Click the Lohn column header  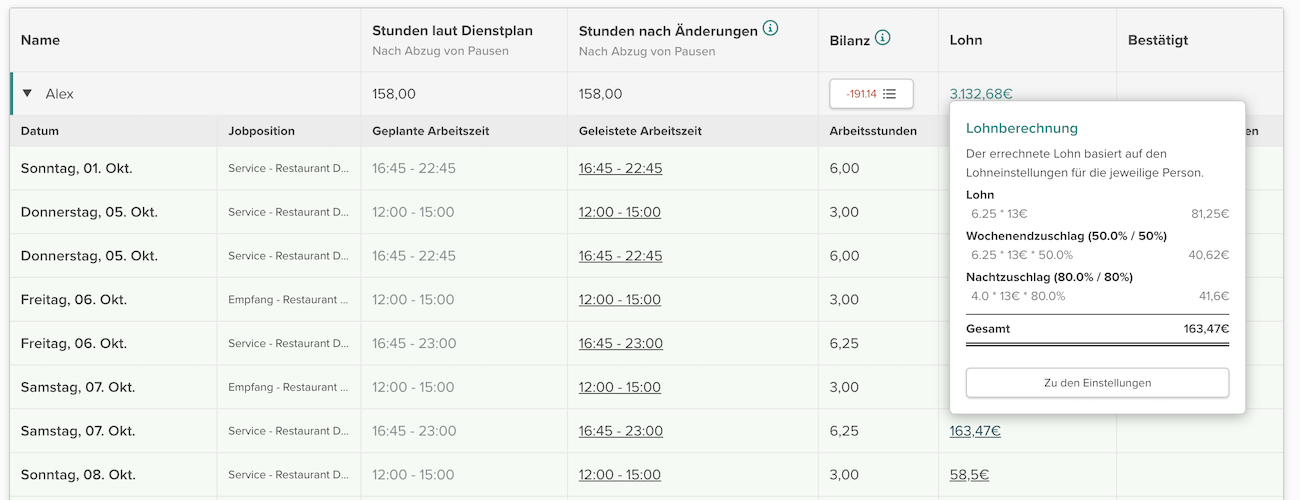click(966, 40)
